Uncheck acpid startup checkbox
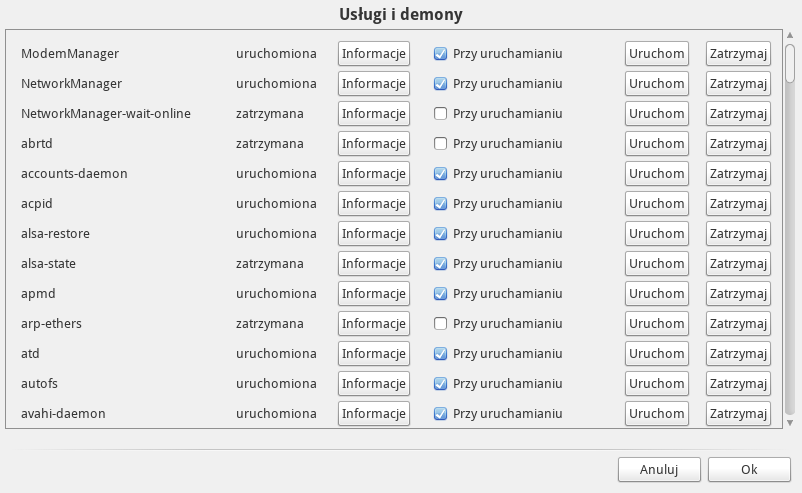The image size is (802, 493). click(x=440, y=204)
